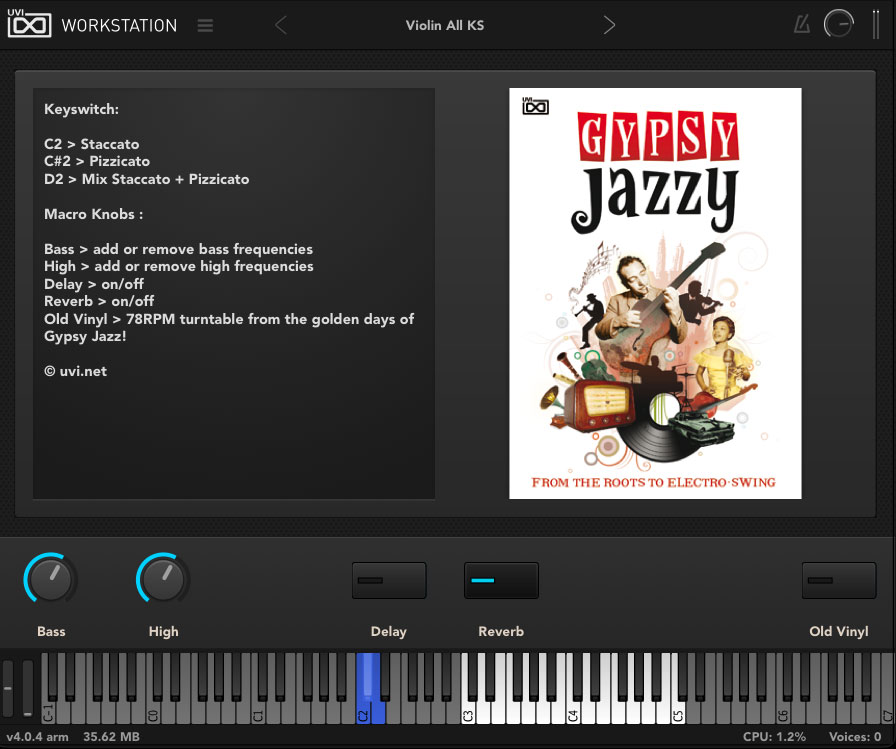Screen dimensions: 896x749
Task: Select the edit pencil icon near top right
Action: point(801,23)
